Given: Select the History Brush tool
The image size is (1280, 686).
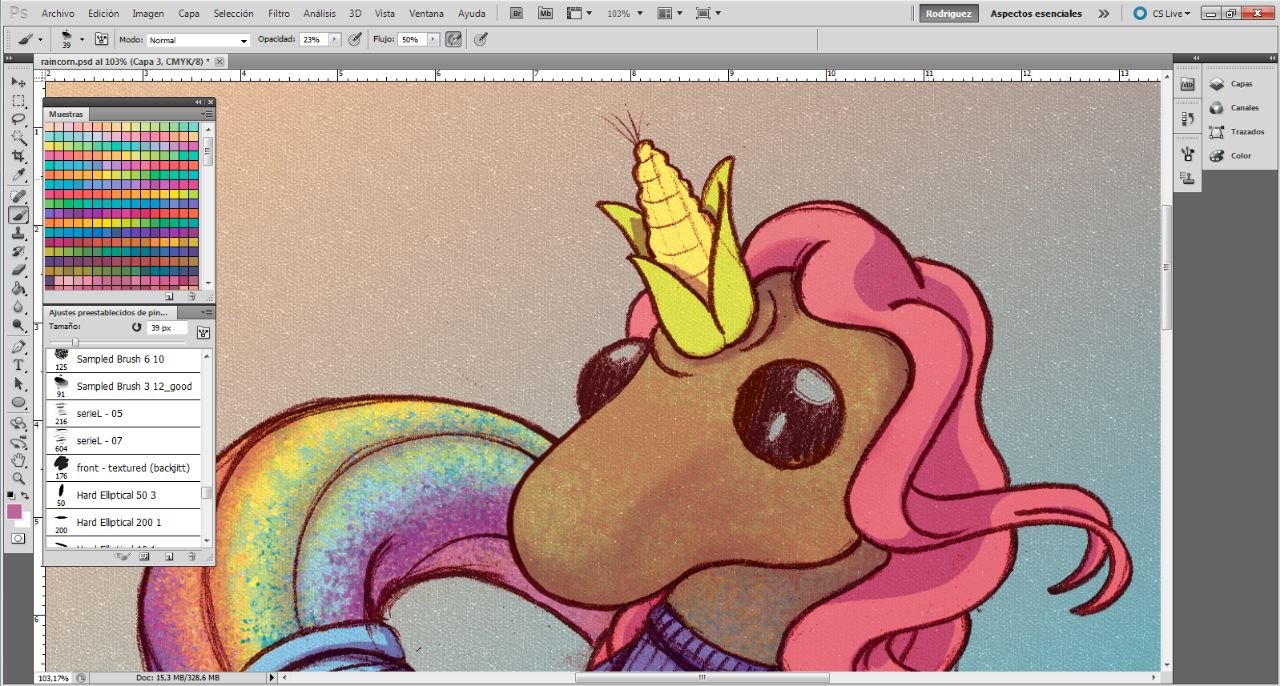Looking at the screenshot, I should [x=18, y=251].
